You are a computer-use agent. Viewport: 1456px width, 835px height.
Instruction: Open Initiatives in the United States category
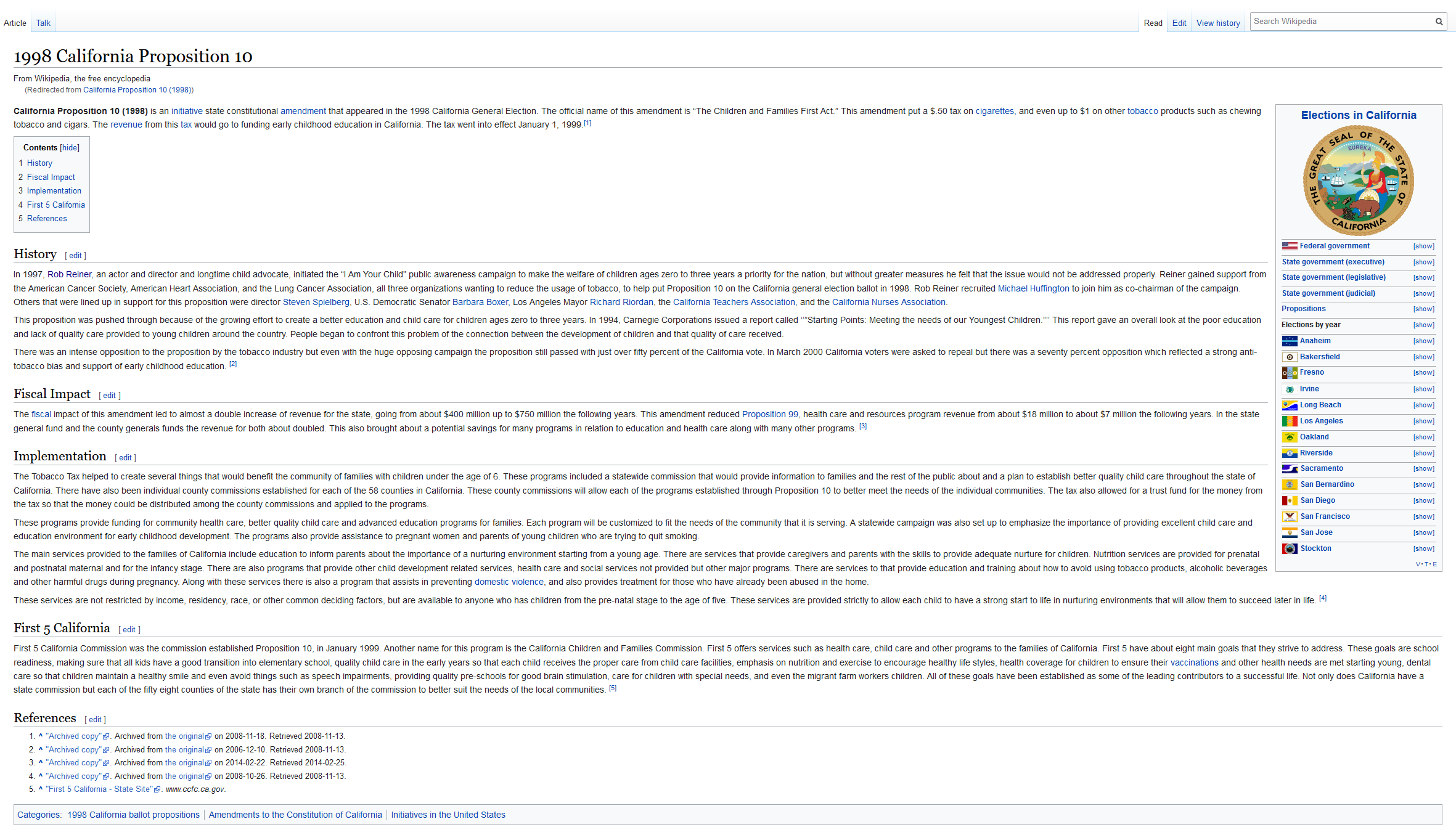(448, 815)
